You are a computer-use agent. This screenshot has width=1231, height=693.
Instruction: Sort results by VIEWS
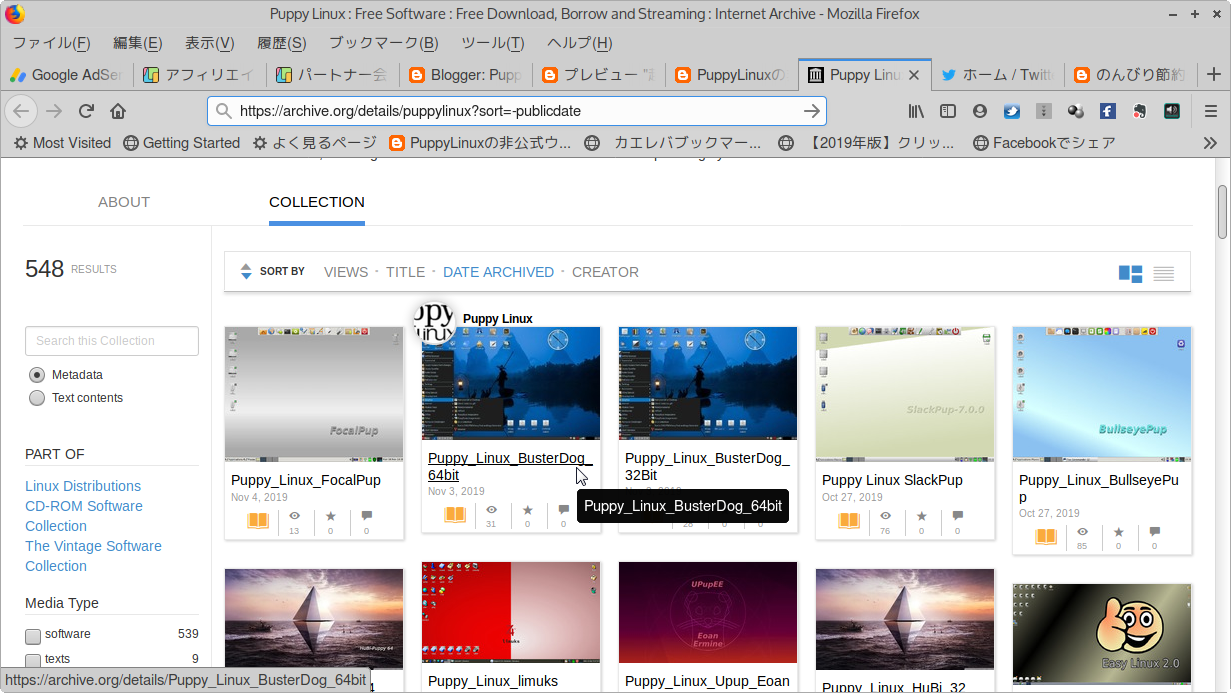pos(346,272)
